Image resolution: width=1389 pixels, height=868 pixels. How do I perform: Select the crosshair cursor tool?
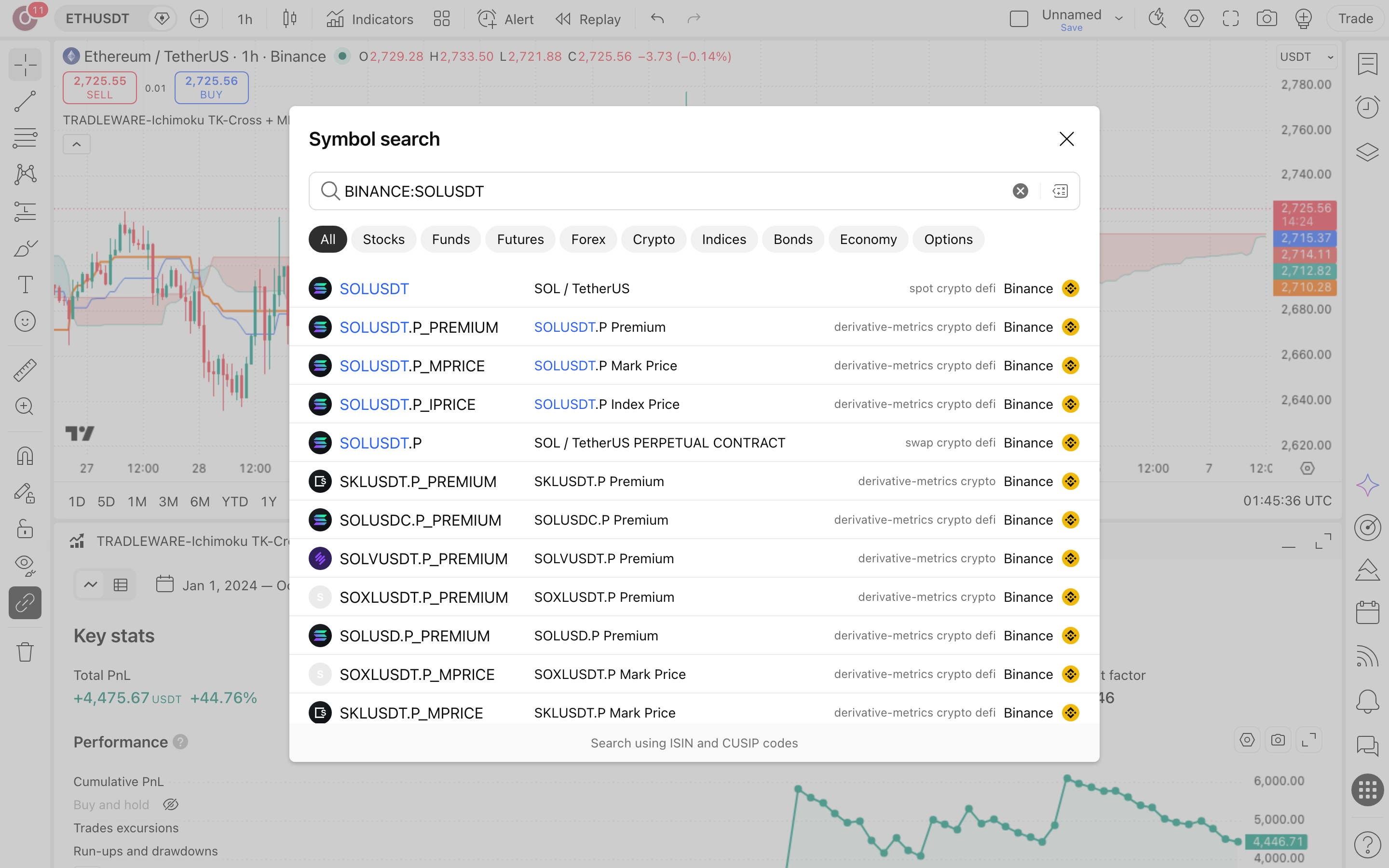[x=25, y=64]
